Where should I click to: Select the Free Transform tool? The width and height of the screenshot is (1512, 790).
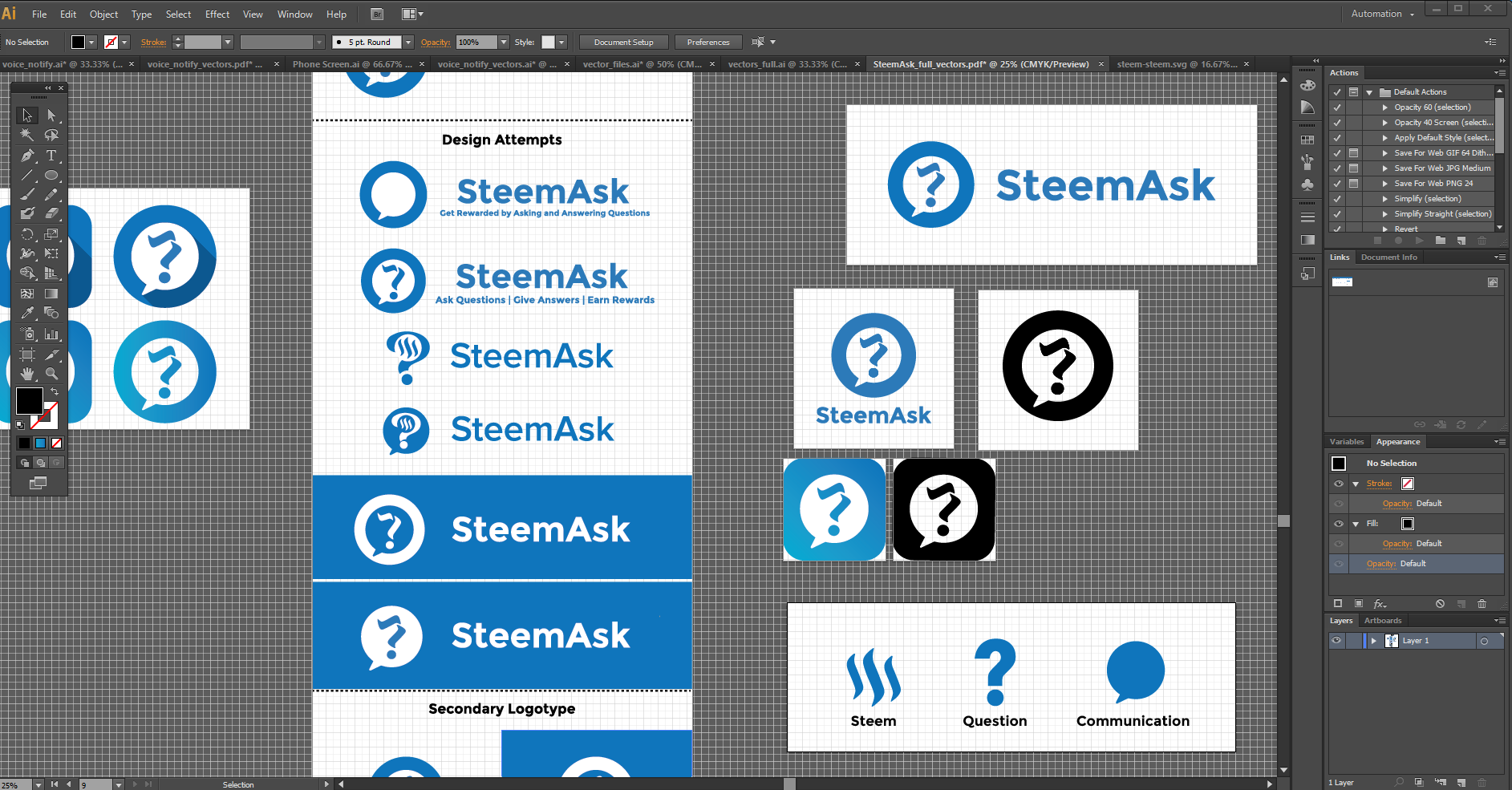point(51,253)
